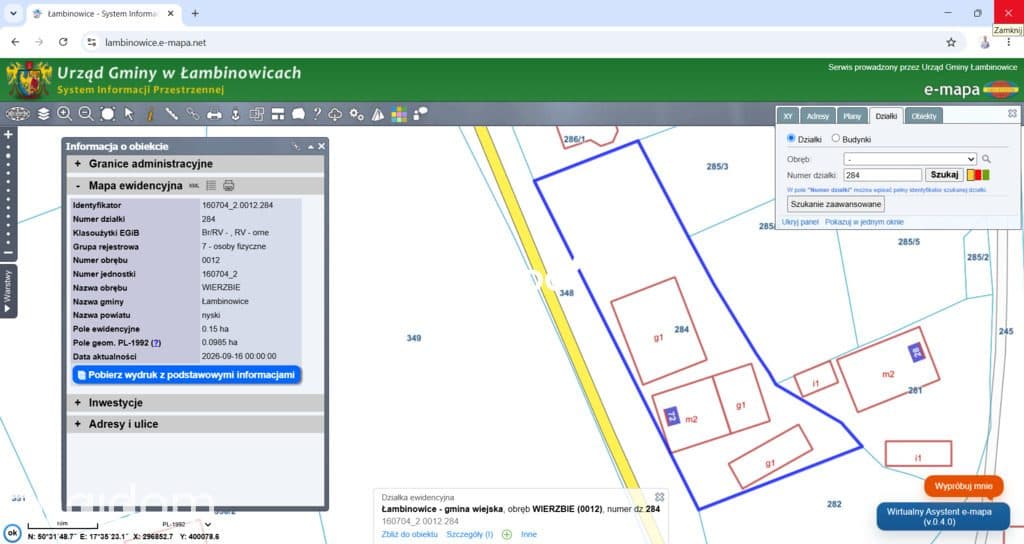Expand the Warstwy side panel
This screenshot has width=1024, height=544.
[8, 291]
